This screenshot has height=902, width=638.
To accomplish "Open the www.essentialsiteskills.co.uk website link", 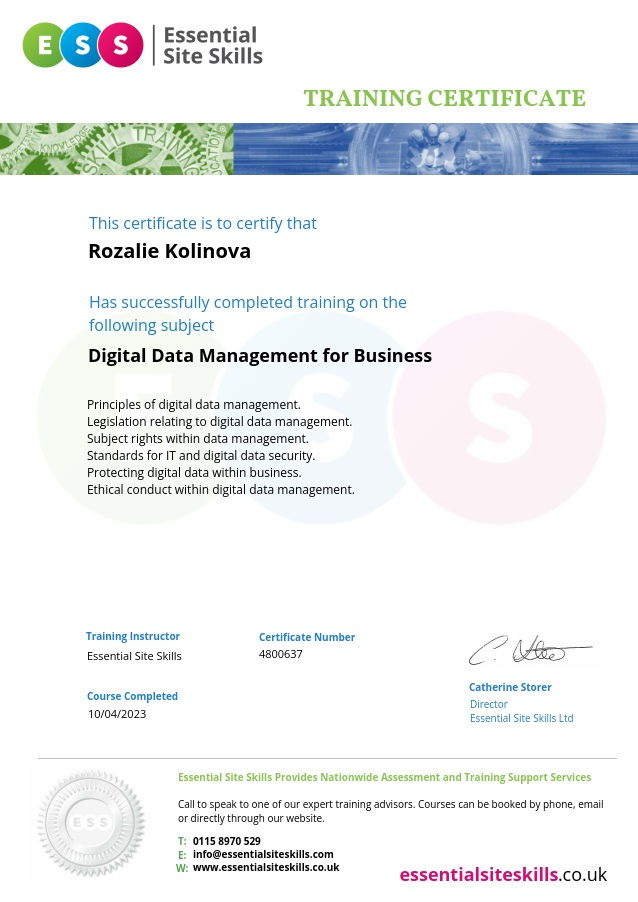I will coord(265,868).
